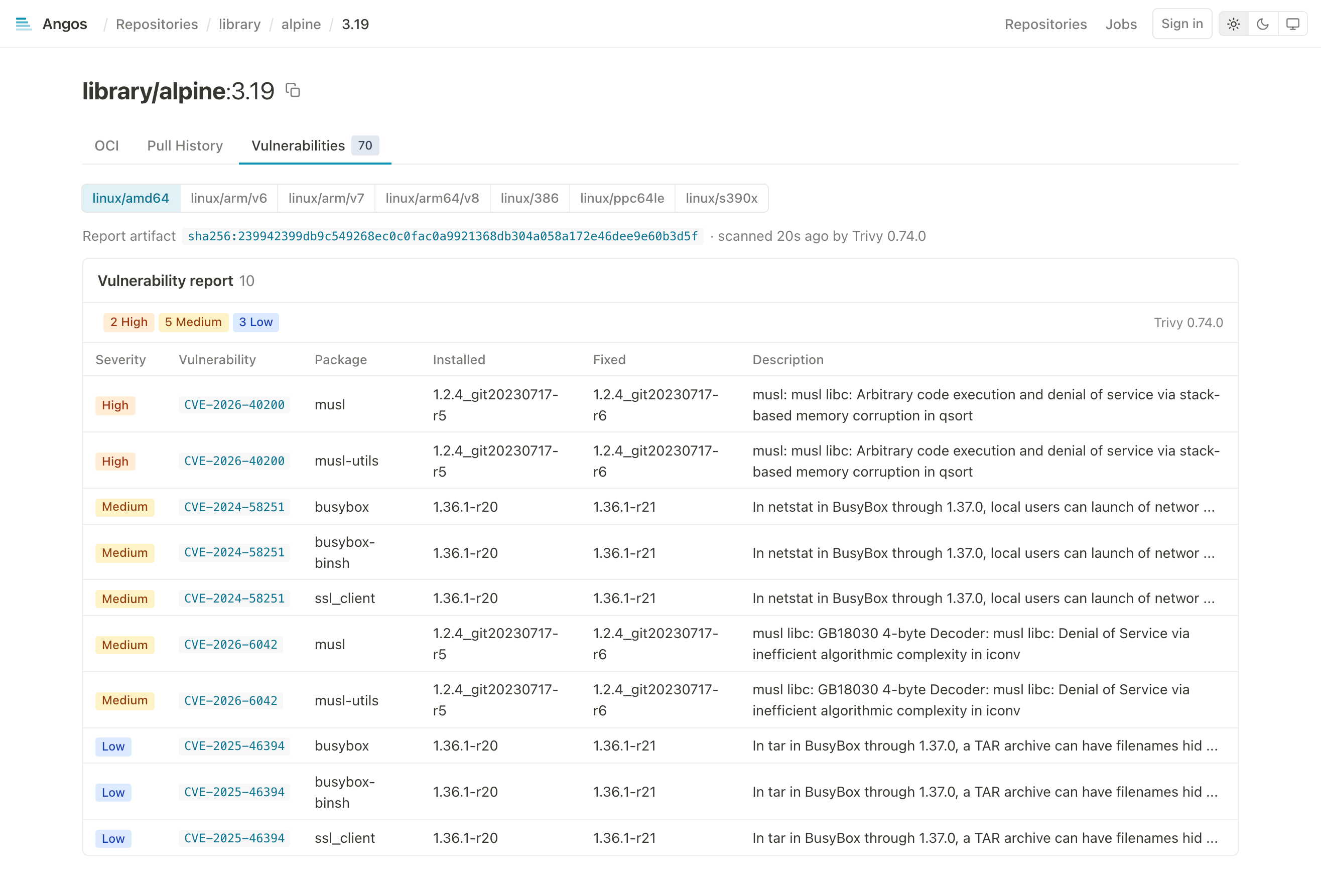Click the 5 Medium severity badge
The height and width of the screenshot is (896, 1321).
[x=193, y=322]
